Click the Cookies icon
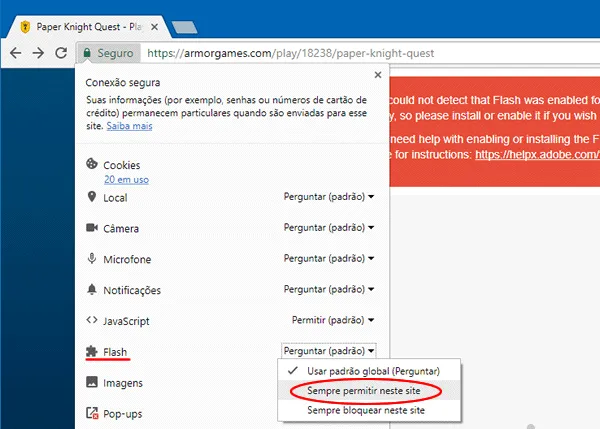The height and width of the screenshot is (429, 600). pyautogui.click(x=92, y=164)
